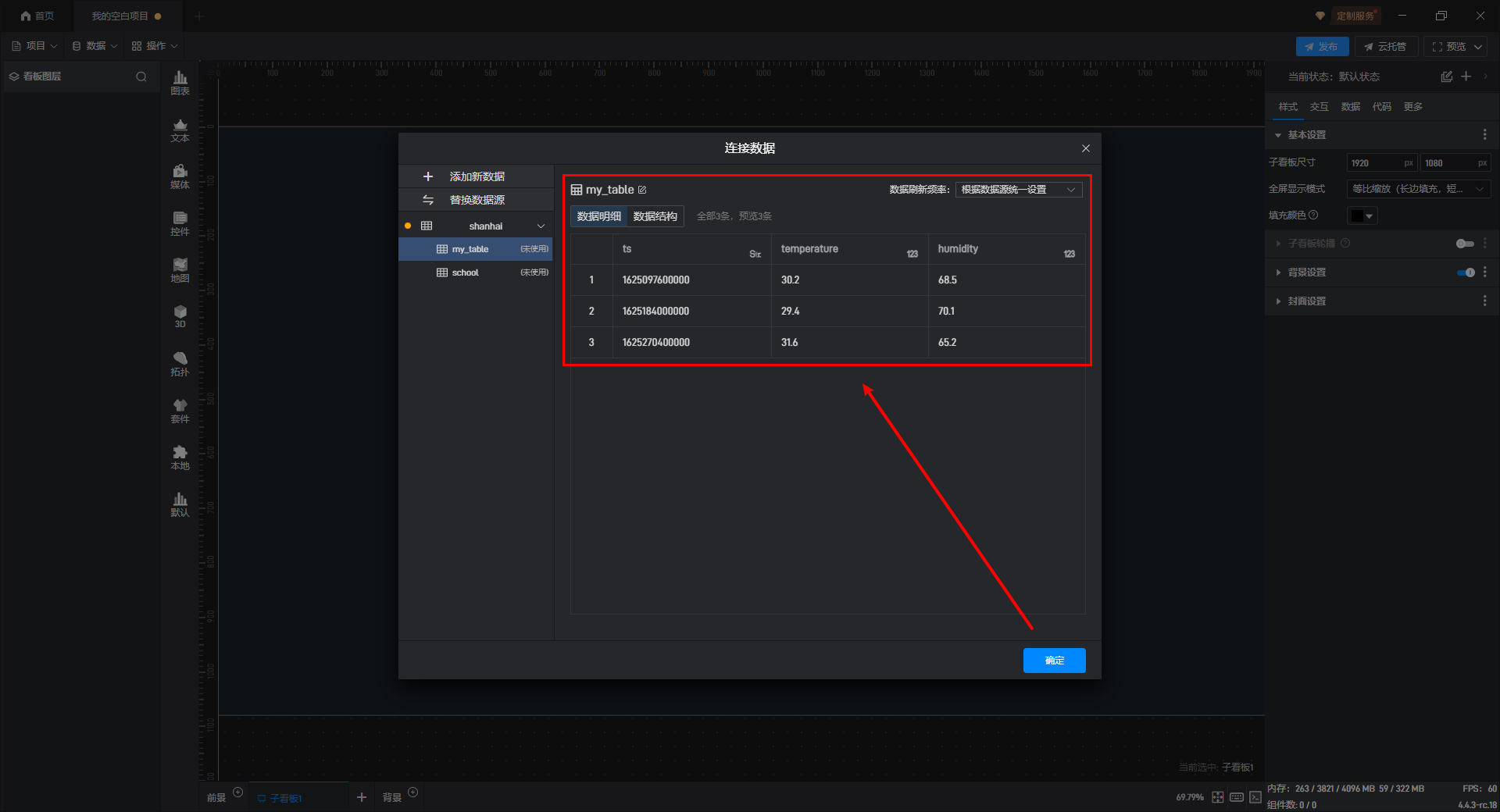Click the 发布 publish button
1500x812 pixels.
tap(1321, 47)
